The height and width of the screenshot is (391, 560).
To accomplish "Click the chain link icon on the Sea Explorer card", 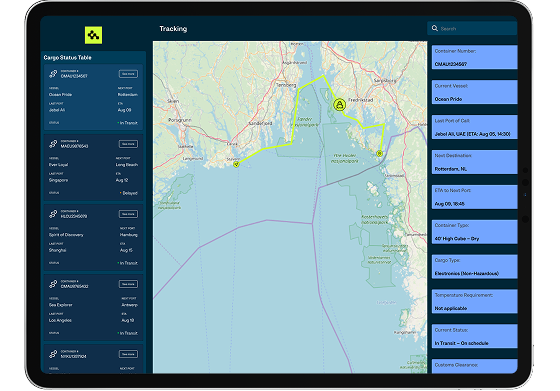I will [x=53, y=284].
